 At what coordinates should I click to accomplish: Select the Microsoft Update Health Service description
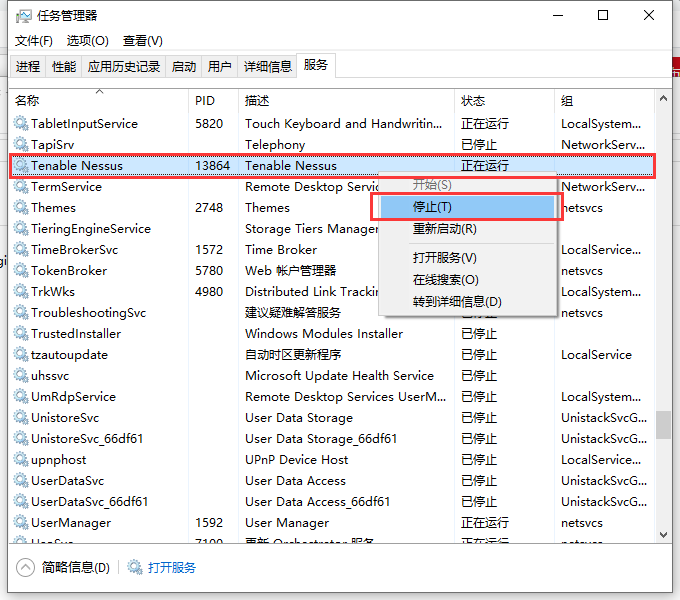click(339, 375)
